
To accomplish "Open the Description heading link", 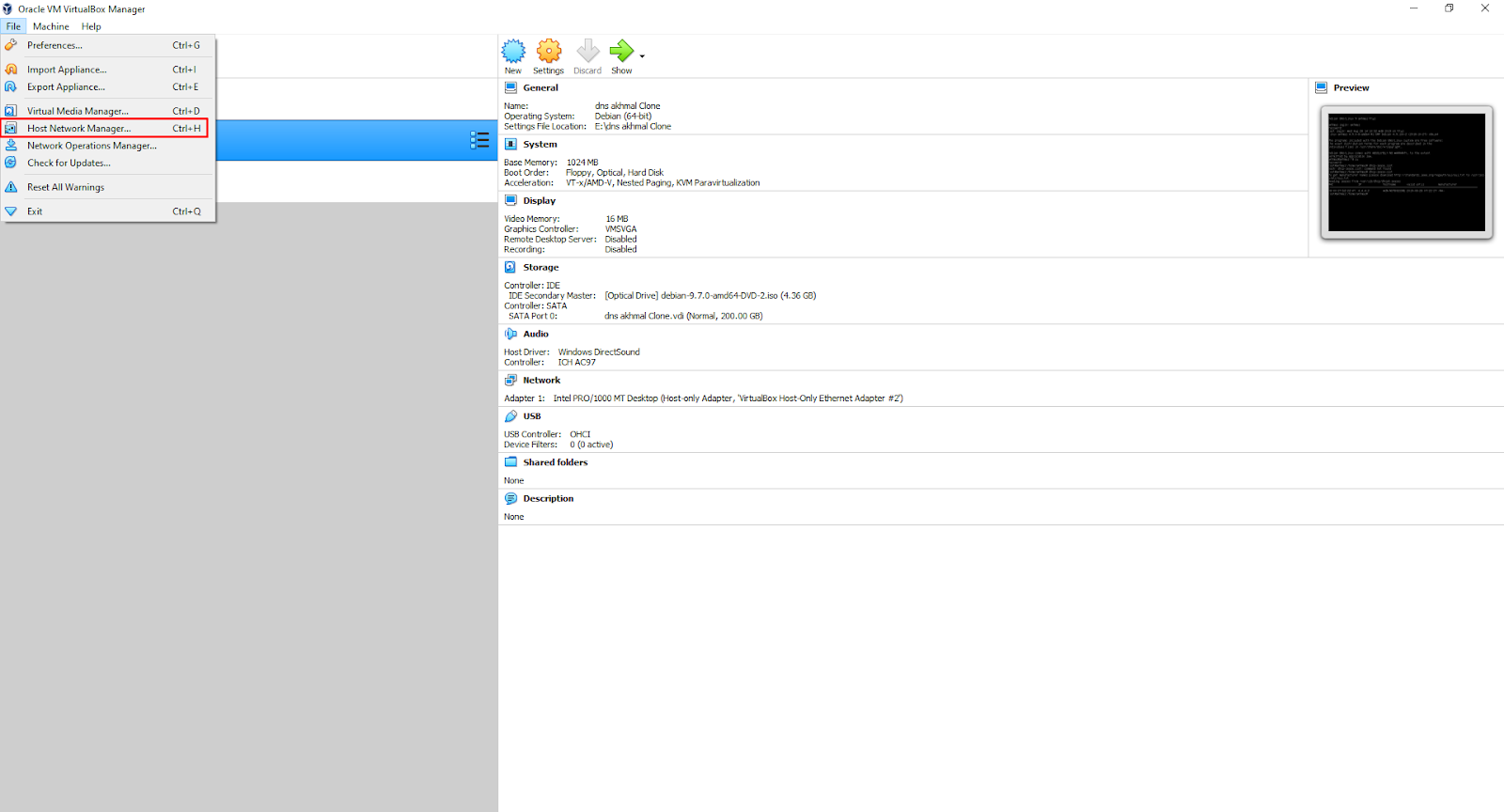I will click(548, 498).
